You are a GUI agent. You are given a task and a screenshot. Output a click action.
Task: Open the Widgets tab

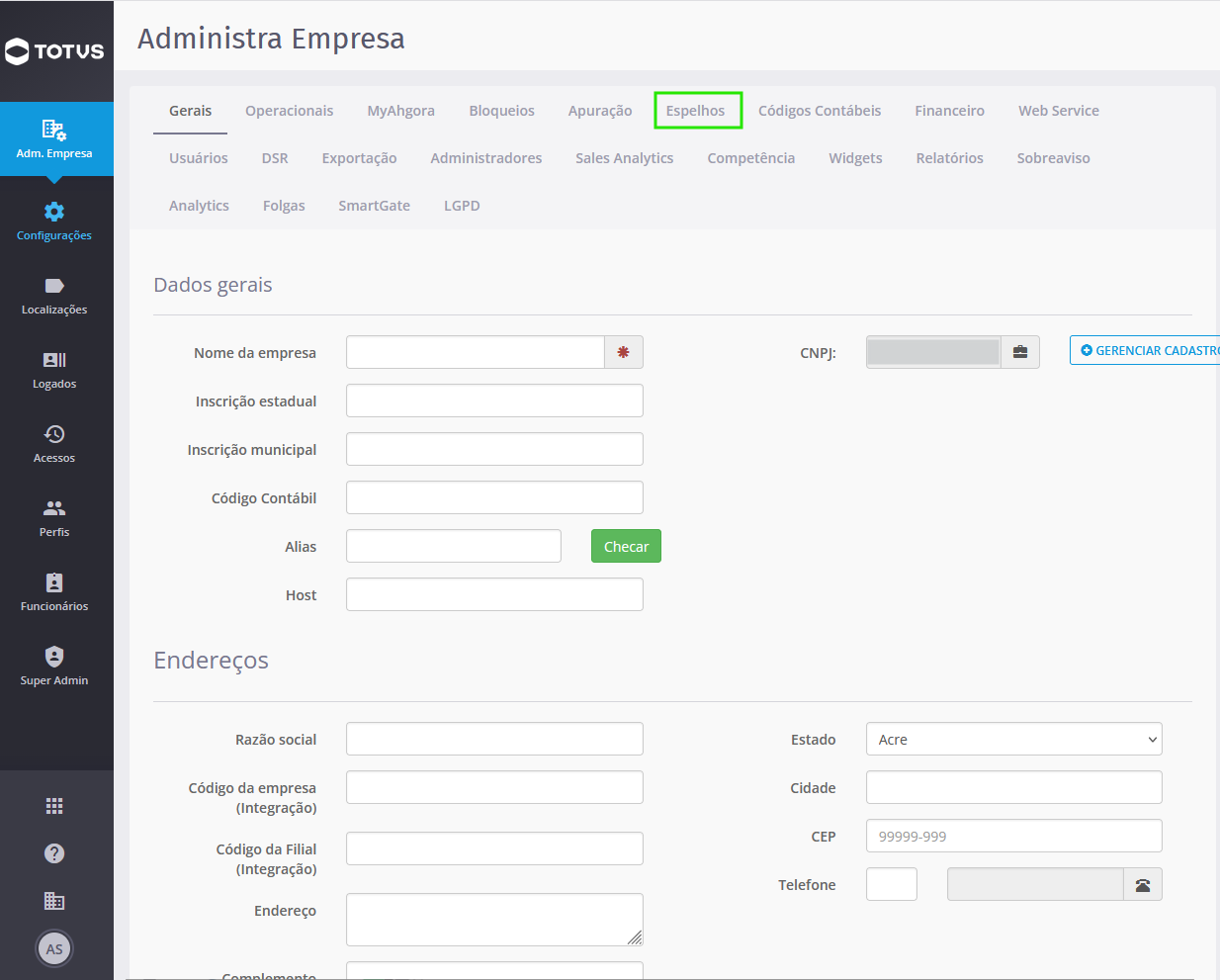(x=855, y=158)
